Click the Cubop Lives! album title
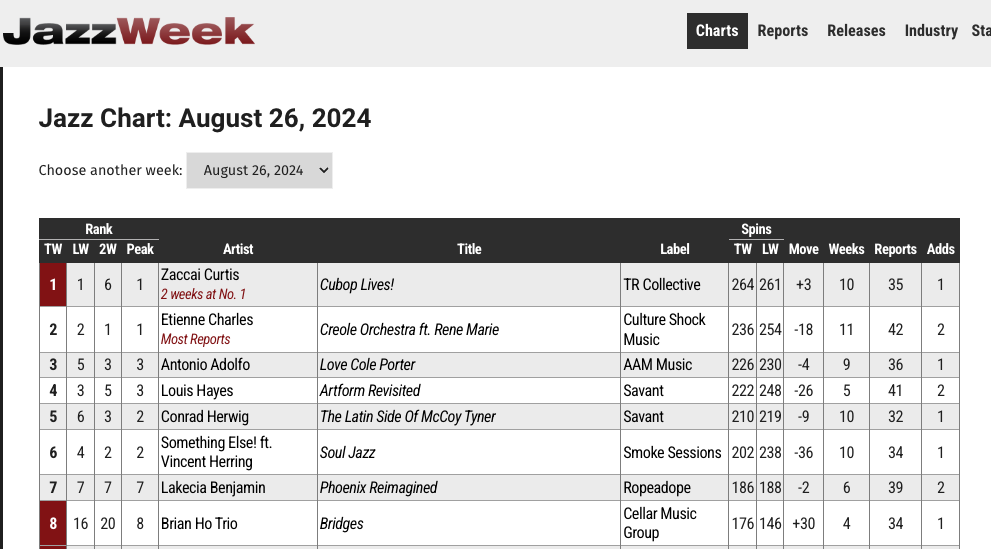Viewport: 991px width, 549px height. [x=357, y=285]
